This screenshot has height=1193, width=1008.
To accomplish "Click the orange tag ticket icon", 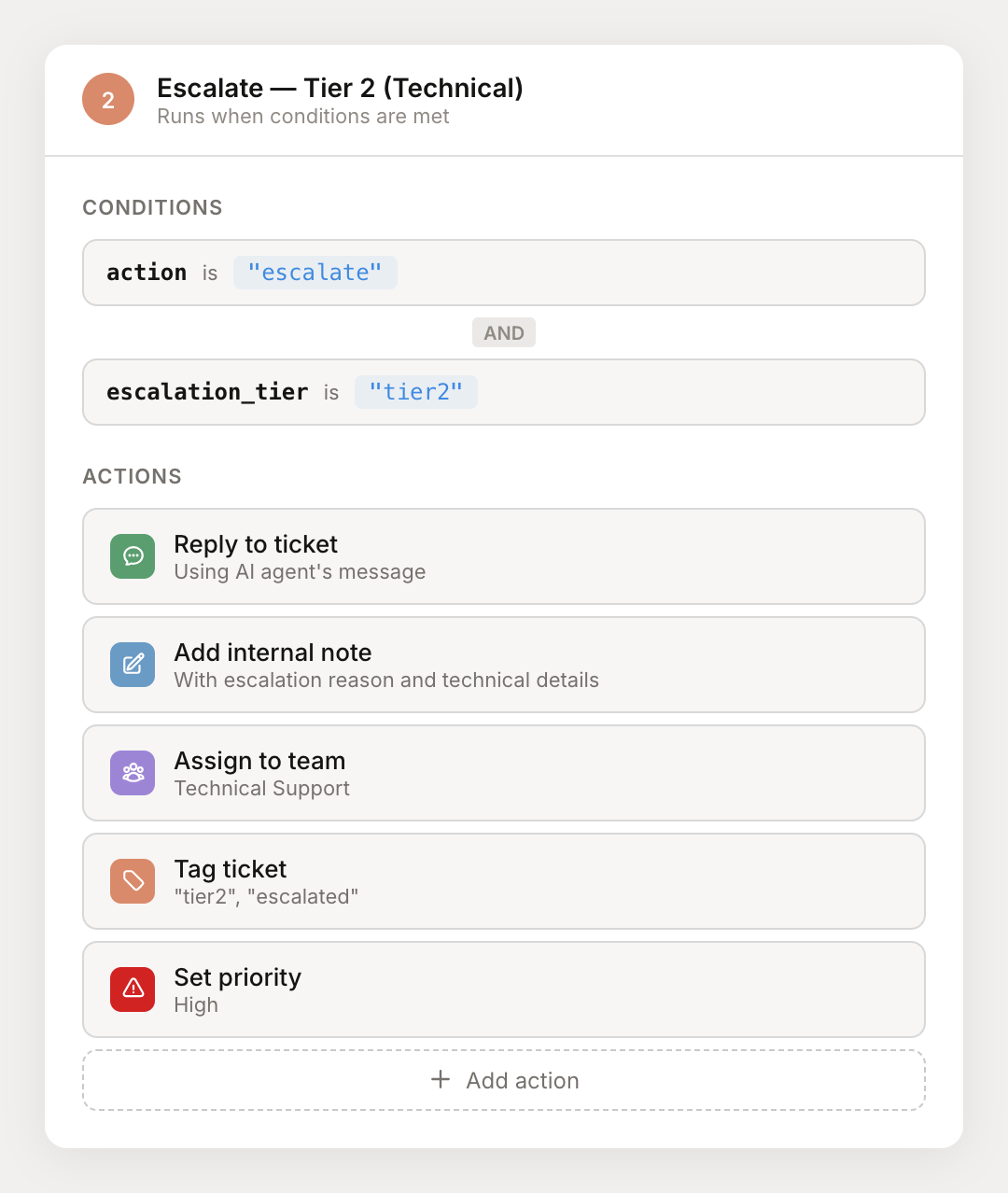I will tap(133, 881).
